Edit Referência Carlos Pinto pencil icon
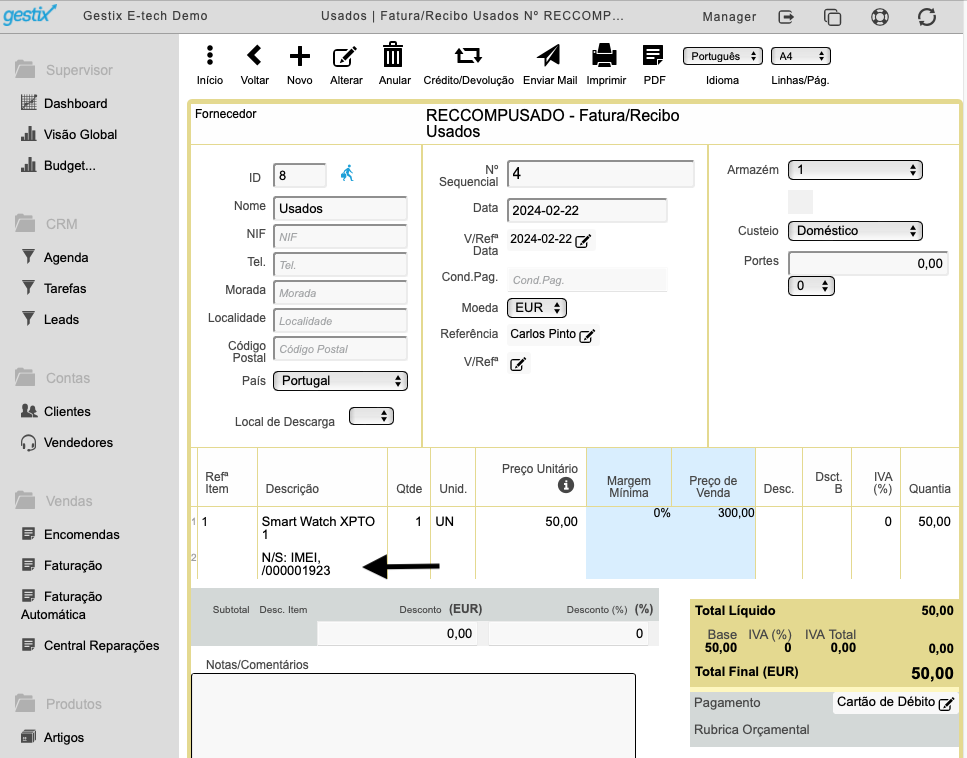Image resolution: width=967 pixels, height=758 pixels. (587, 336)
